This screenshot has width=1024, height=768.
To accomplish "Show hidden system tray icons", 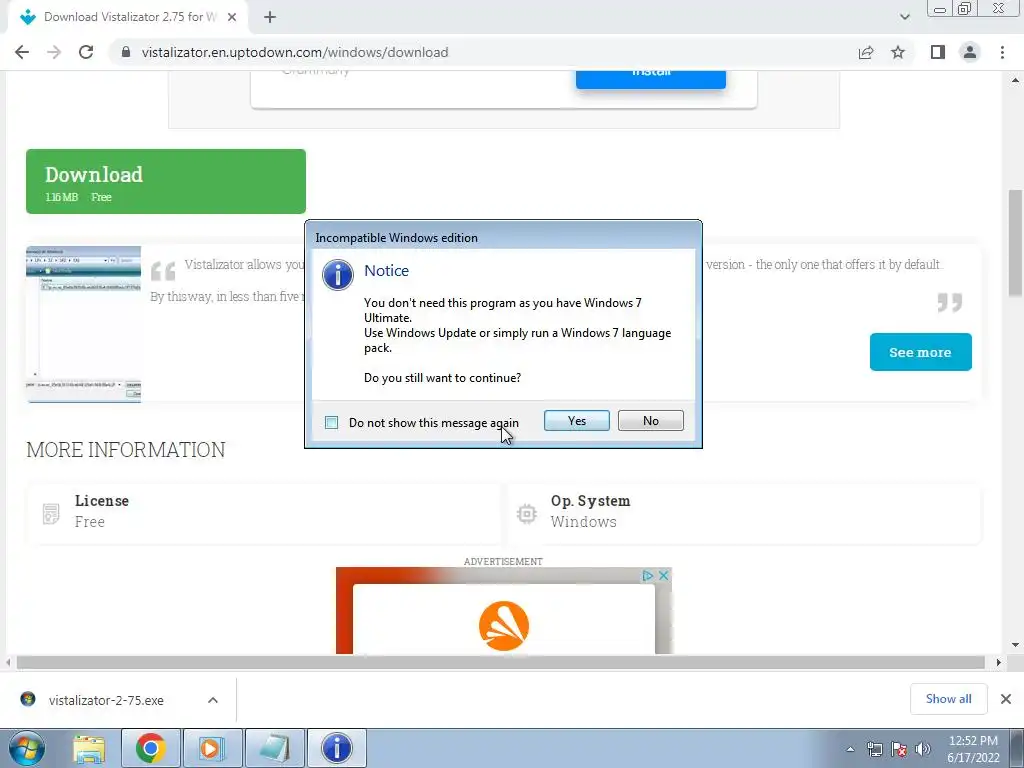I will coord(850,749).
